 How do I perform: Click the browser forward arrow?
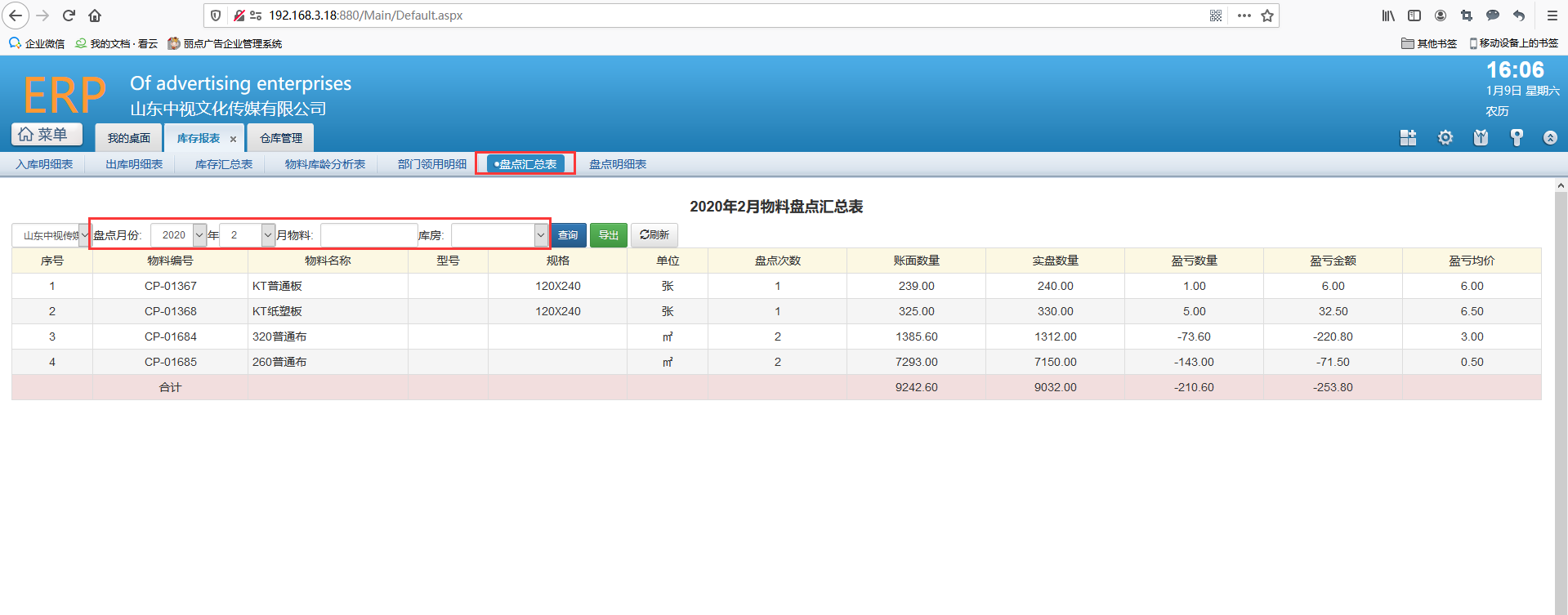42,16
